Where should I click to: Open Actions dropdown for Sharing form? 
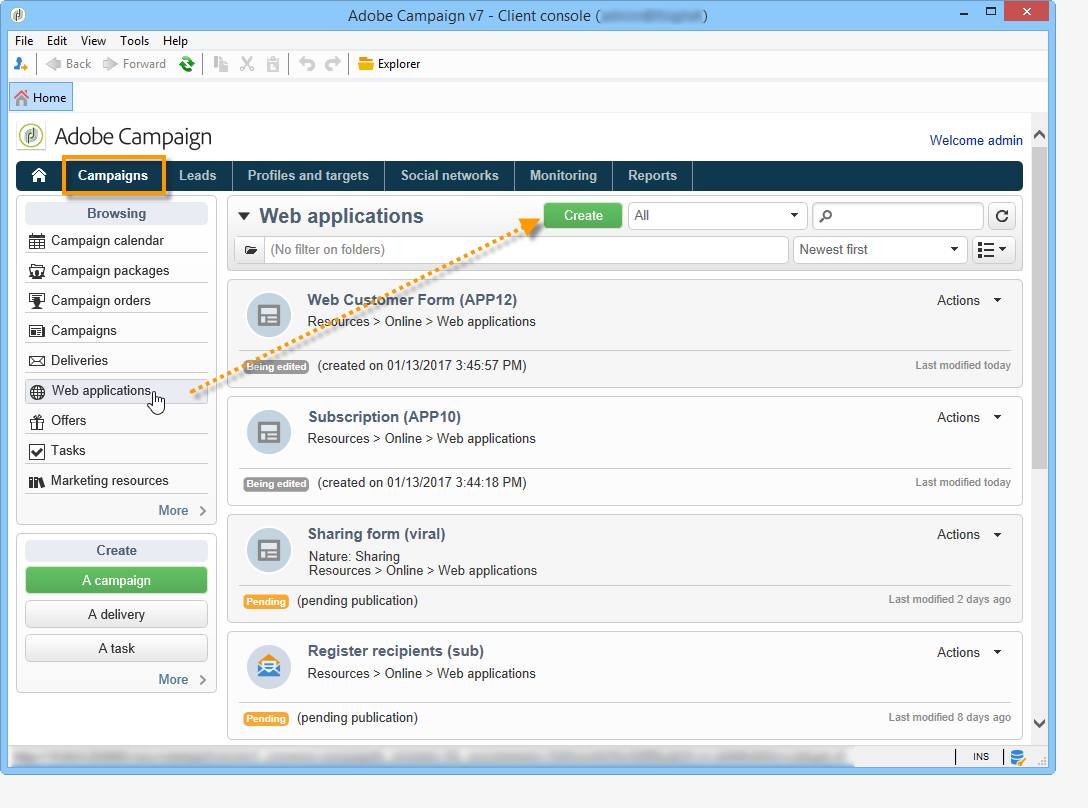(x=969, y=535)
